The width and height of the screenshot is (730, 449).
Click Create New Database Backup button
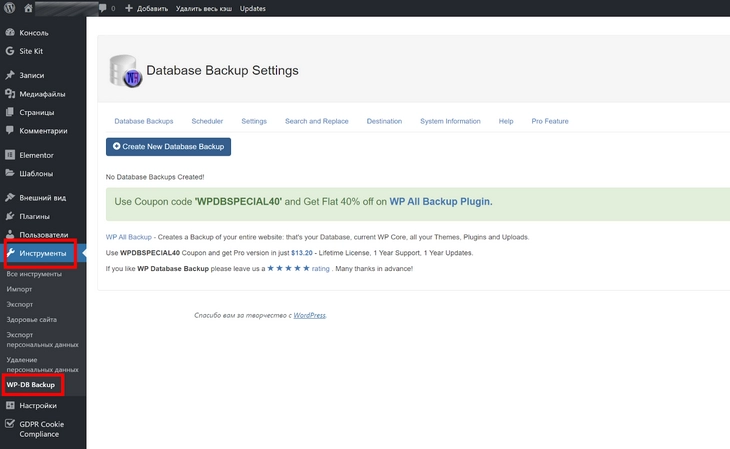tap(168, 147)
